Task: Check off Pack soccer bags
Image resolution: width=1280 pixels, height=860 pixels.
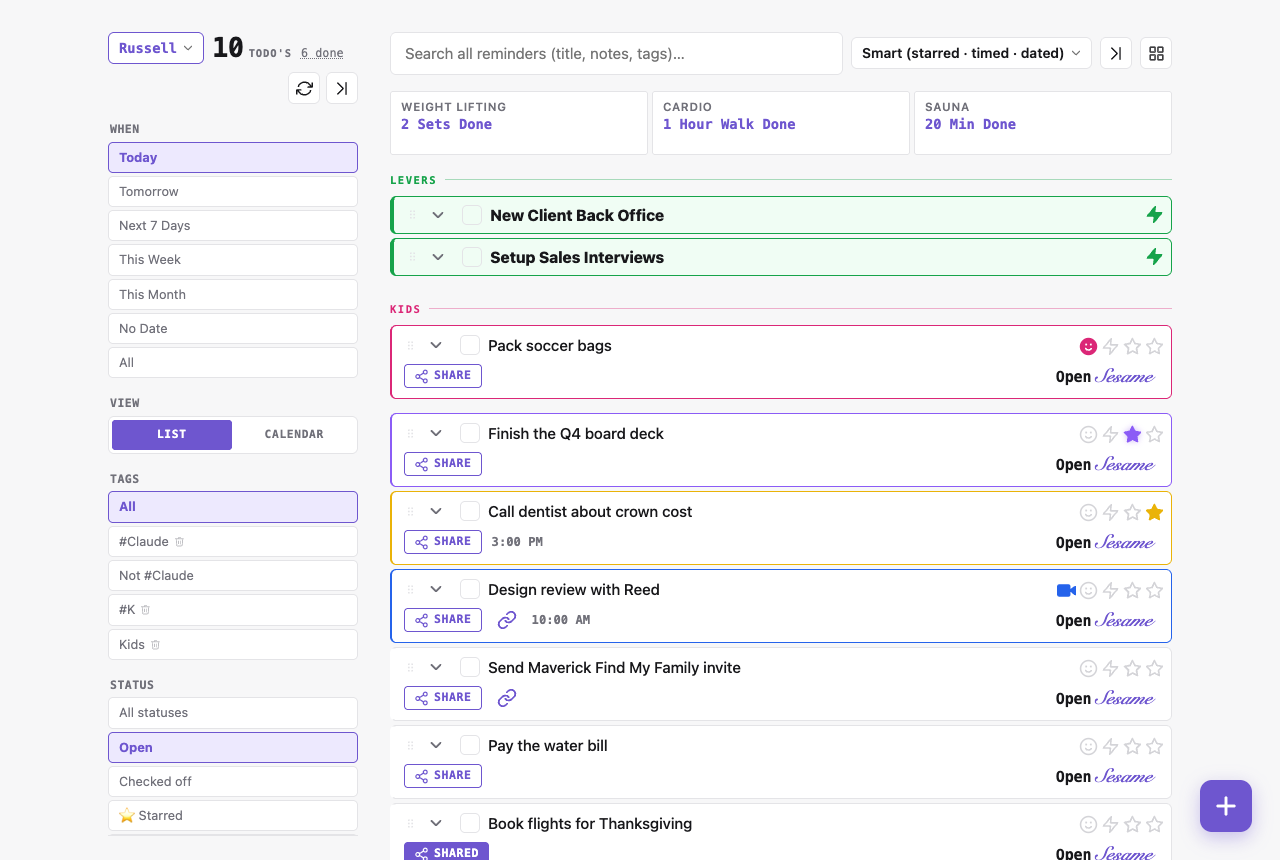Action: [470, 345]
